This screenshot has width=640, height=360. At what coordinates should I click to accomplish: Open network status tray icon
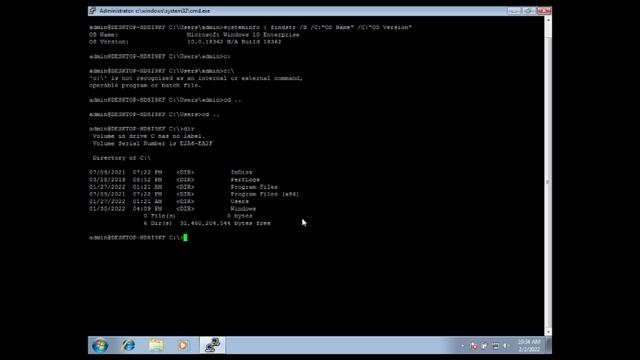coord(496,346)
